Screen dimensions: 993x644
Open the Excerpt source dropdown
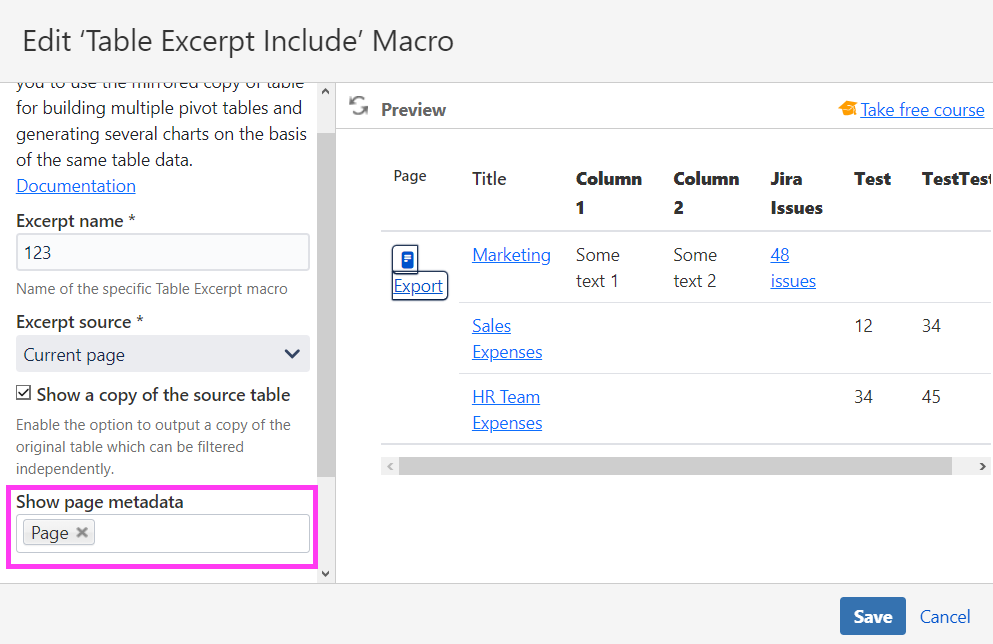(163, 354)
